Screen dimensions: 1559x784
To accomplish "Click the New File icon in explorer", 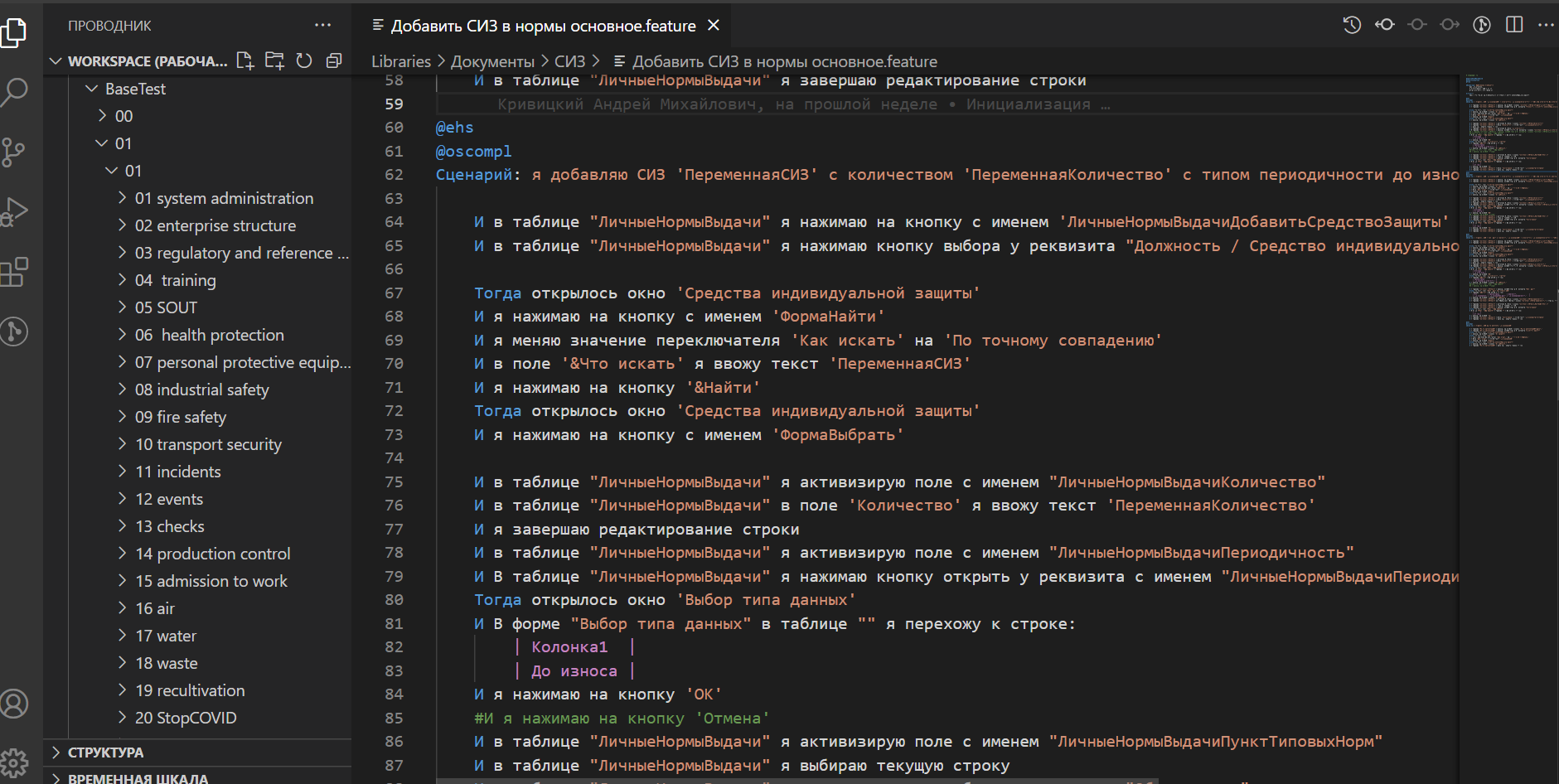I will 245,60.
